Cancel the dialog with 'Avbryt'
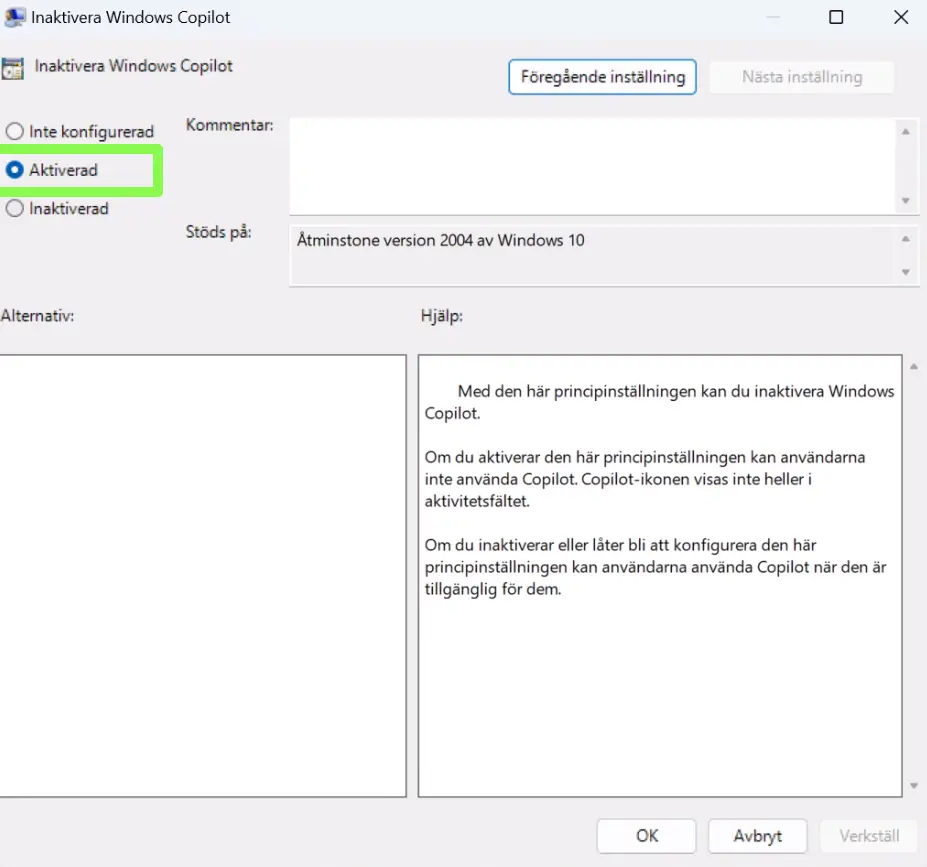 pos(757,836)
